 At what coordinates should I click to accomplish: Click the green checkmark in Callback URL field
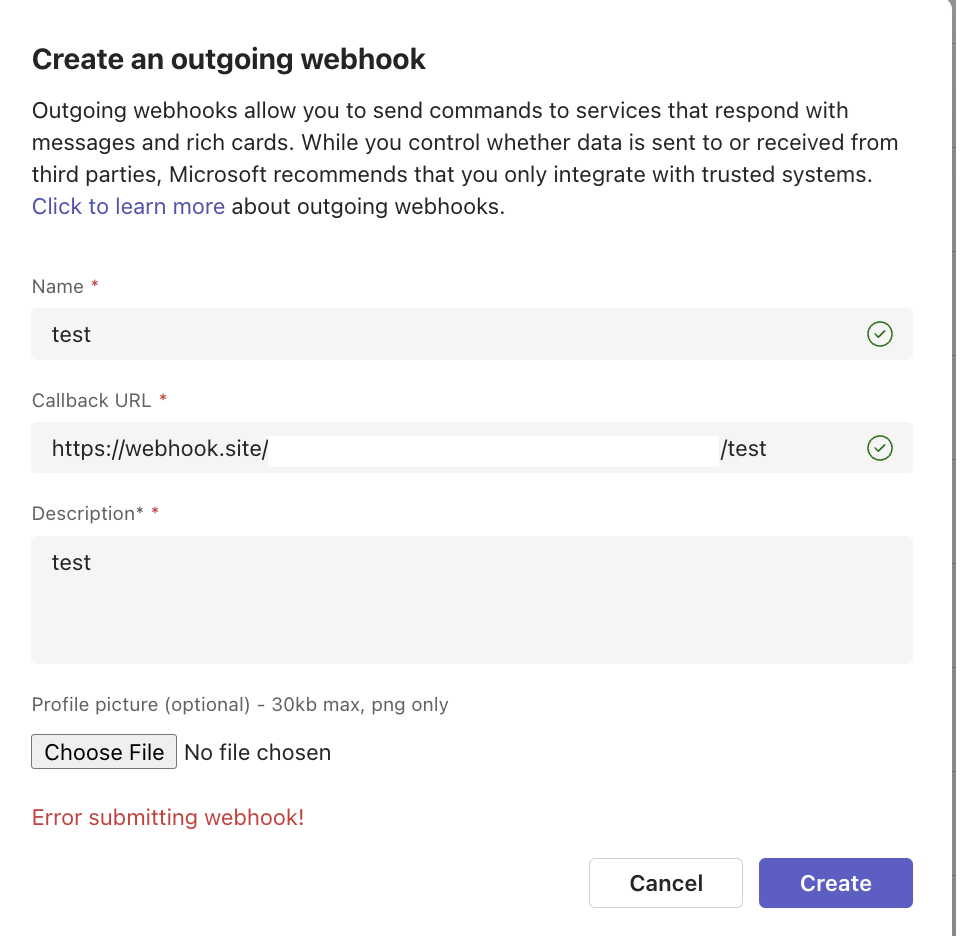click(x=879, y=447)
